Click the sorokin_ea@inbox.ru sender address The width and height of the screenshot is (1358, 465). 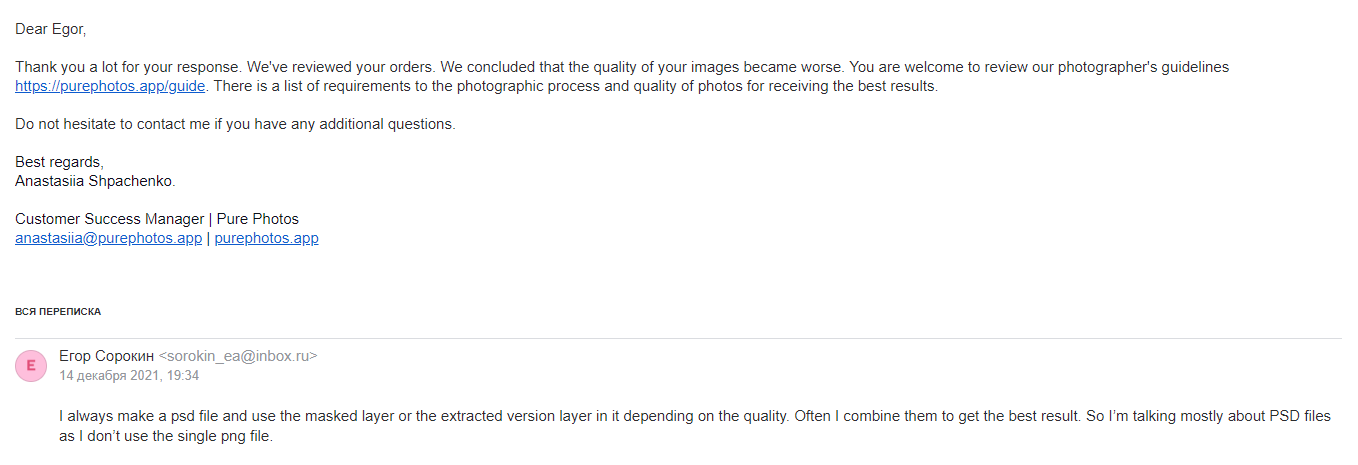point(238,356)
